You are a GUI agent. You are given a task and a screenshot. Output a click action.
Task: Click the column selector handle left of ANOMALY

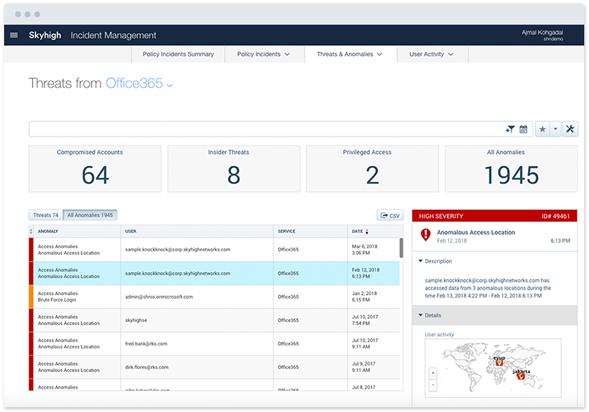31,231
